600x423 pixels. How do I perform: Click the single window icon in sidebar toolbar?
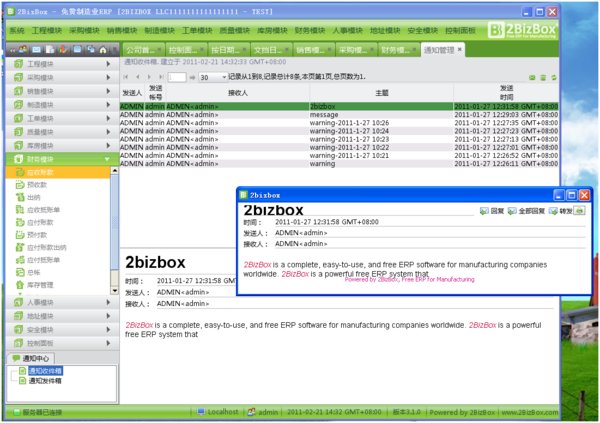click(77, 50)
